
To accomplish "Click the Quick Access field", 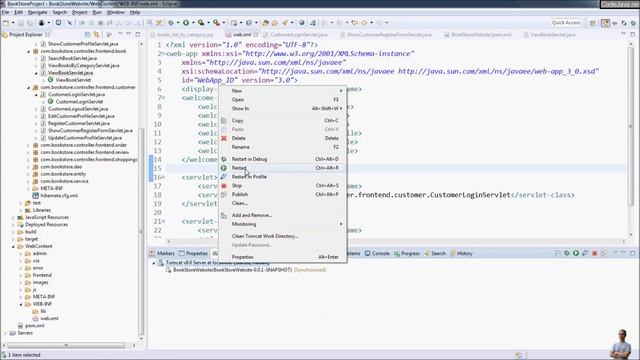I will coord(566,23).
